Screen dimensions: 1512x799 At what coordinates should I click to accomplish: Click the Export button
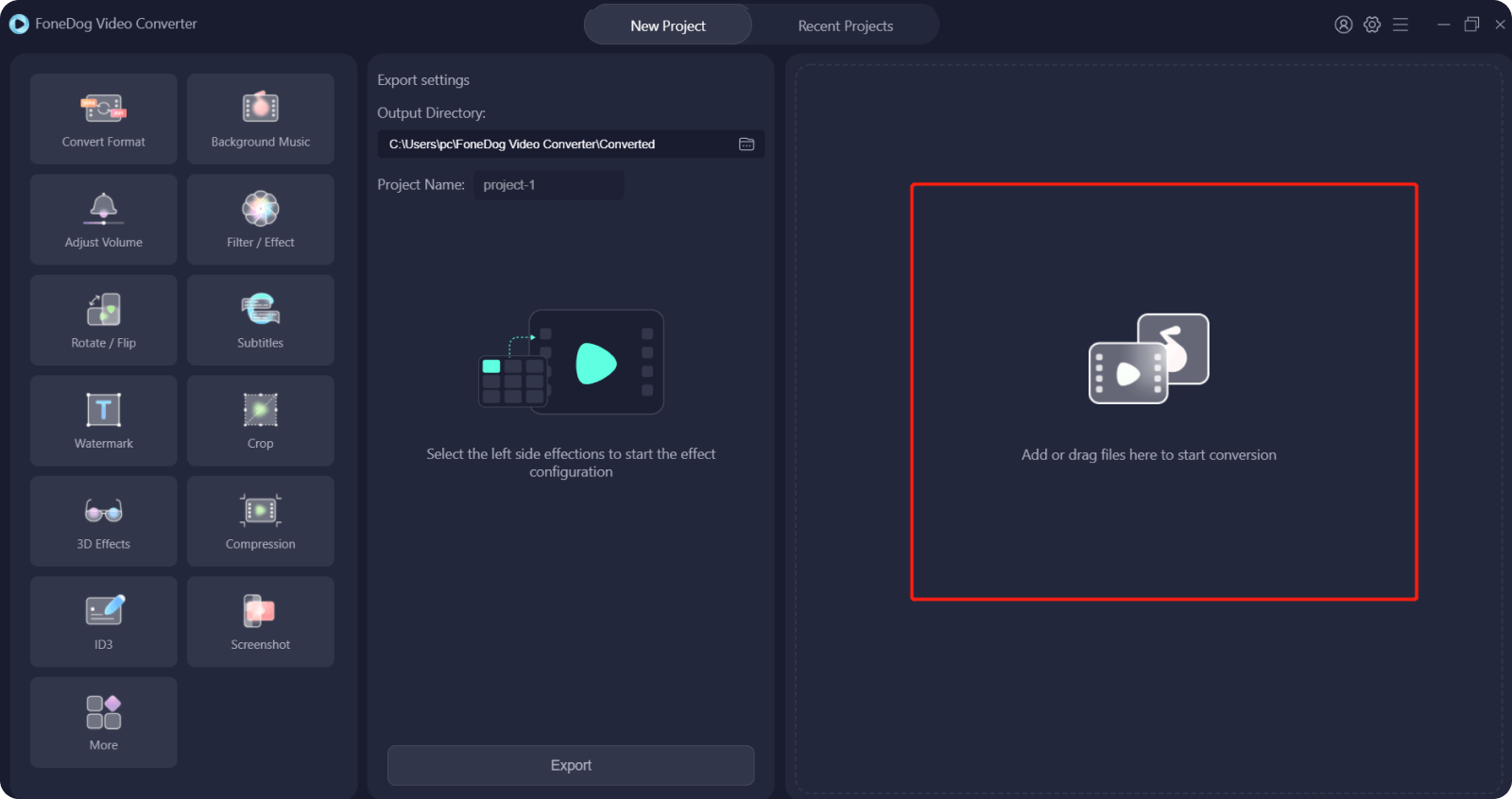(571, 765)
